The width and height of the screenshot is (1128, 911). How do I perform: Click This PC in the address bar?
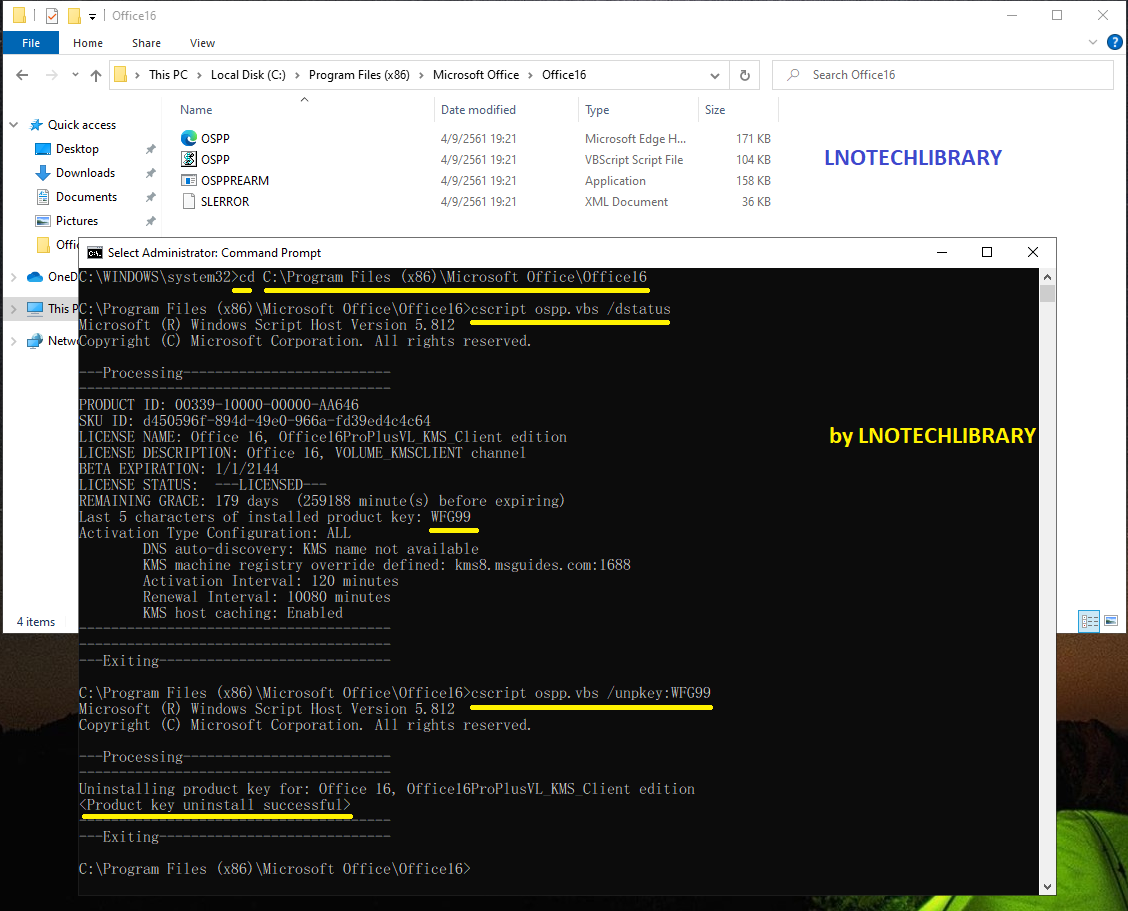pos(168,75)
